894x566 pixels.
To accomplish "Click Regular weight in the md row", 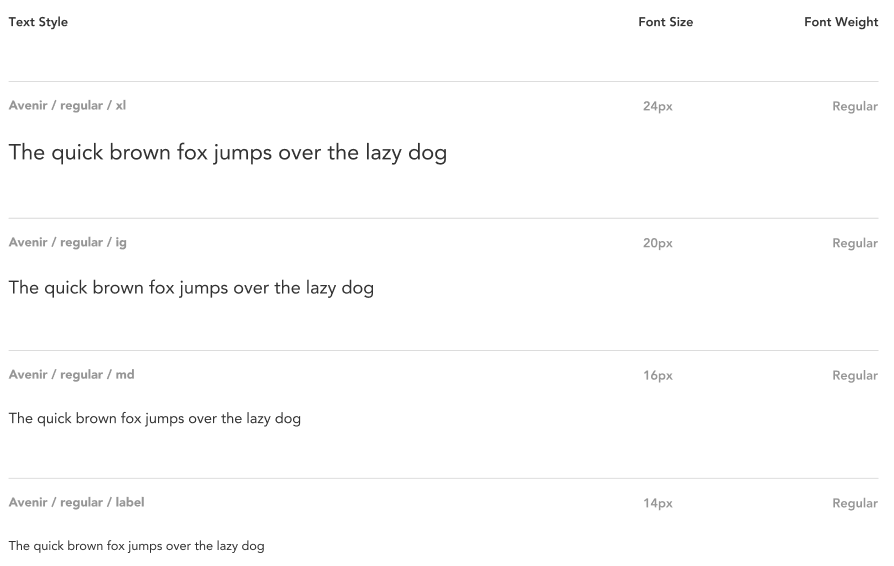I will [x=855, y=375].
